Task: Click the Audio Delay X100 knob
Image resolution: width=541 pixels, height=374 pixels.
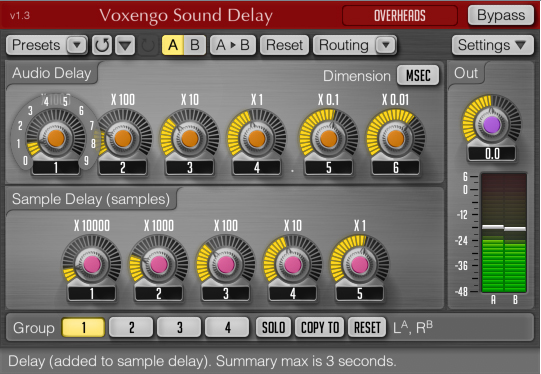Action: [123, 138]
